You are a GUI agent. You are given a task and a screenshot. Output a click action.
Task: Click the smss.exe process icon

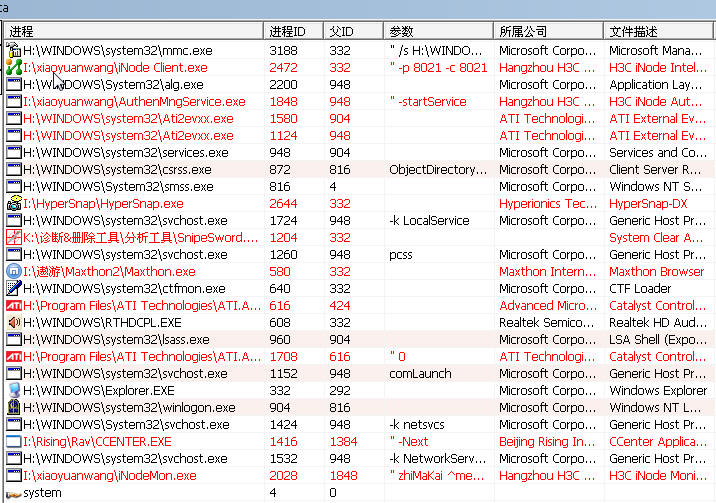(14, 187)
